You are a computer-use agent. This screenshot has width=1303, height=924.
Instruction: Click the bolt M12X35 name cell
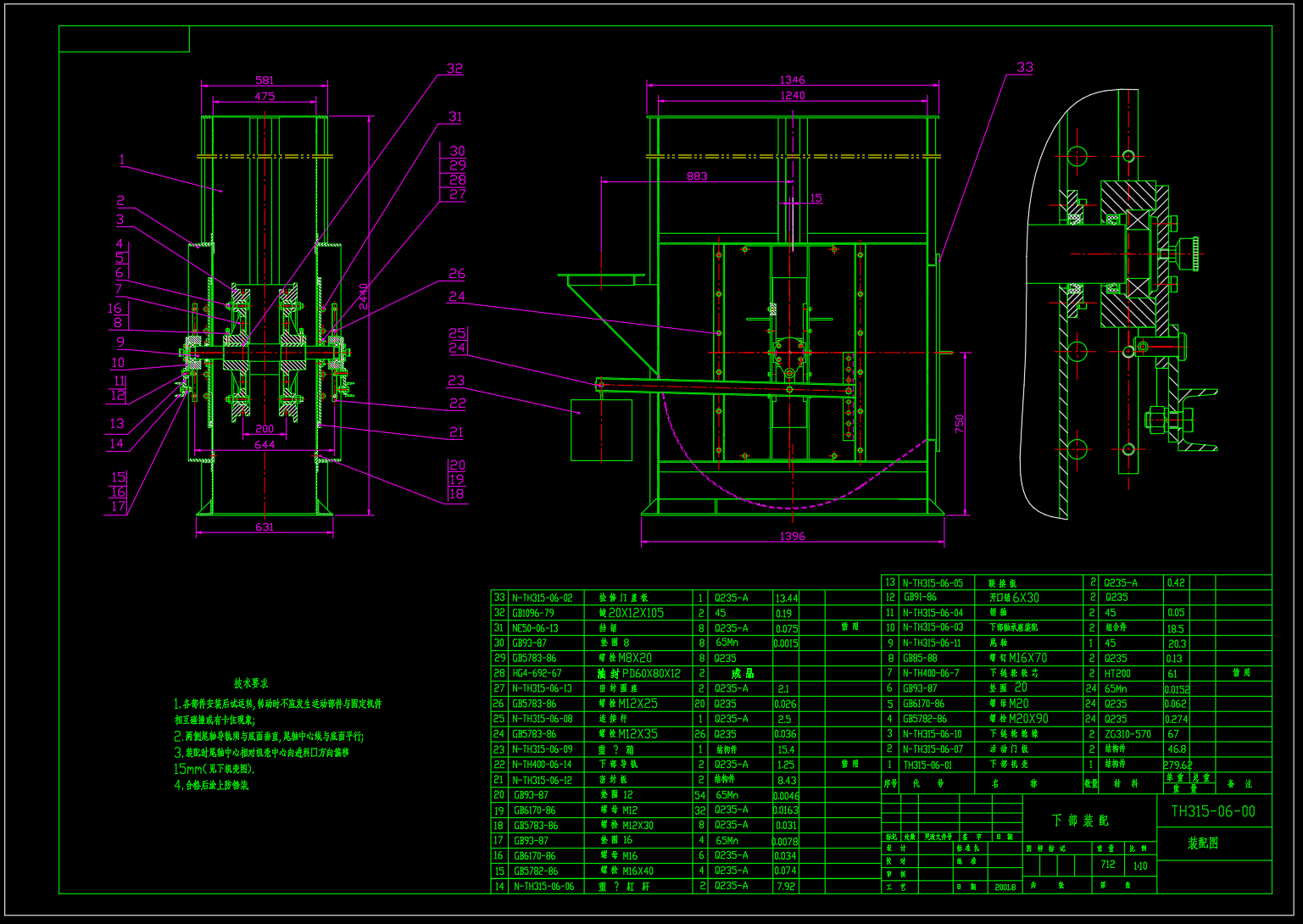[628, 734]
